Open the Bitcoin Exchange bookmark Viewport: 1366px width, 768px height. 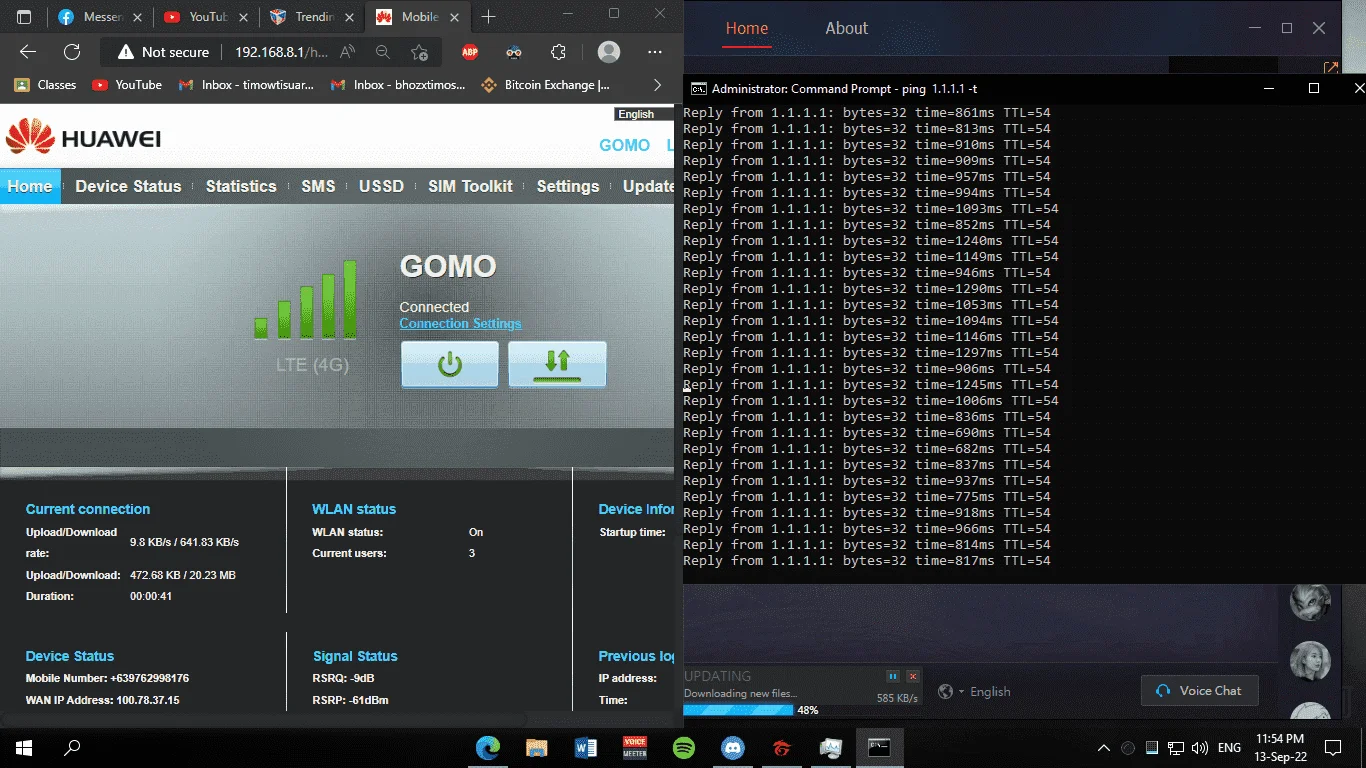(x=546, y=85)
